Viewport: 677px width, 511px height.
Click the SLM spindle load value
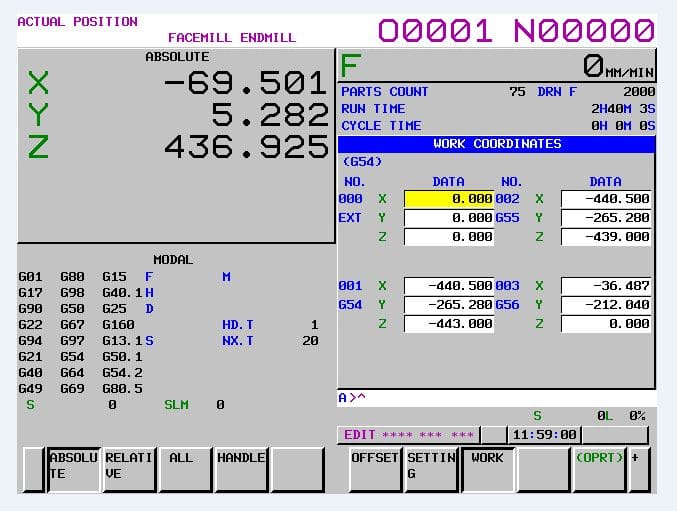(x=220, y=405)
